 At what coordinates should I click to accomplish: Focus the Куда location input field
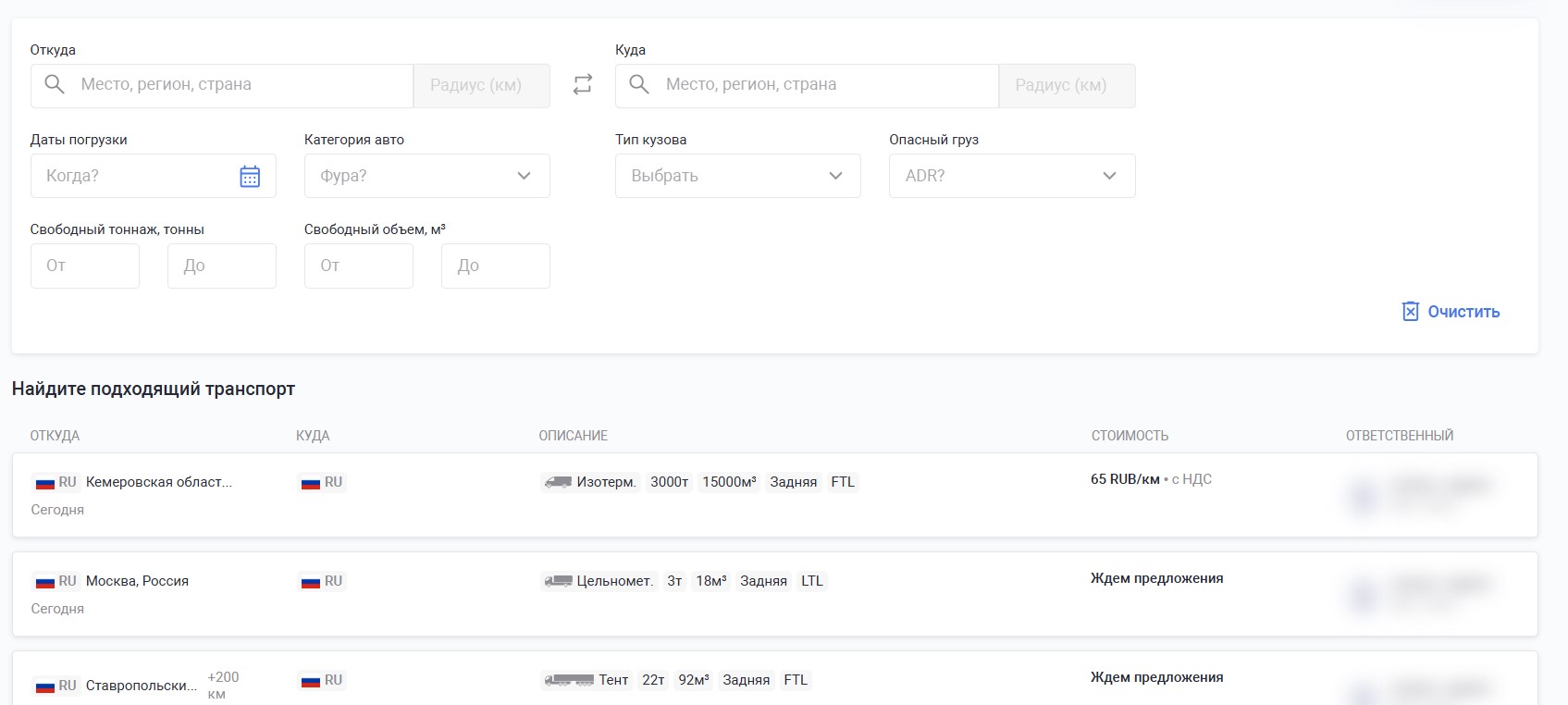point(825,85)
